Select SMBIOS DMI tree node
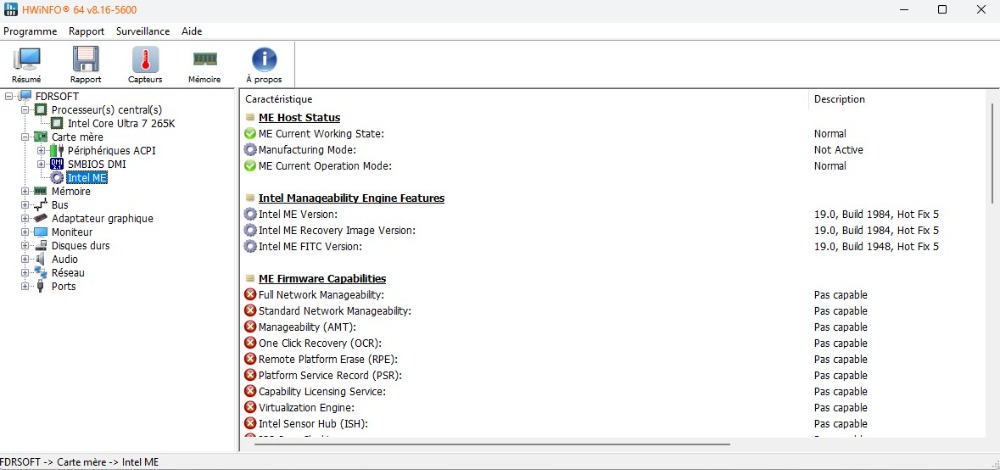1000x470 pixels. (x=96, y=164)
